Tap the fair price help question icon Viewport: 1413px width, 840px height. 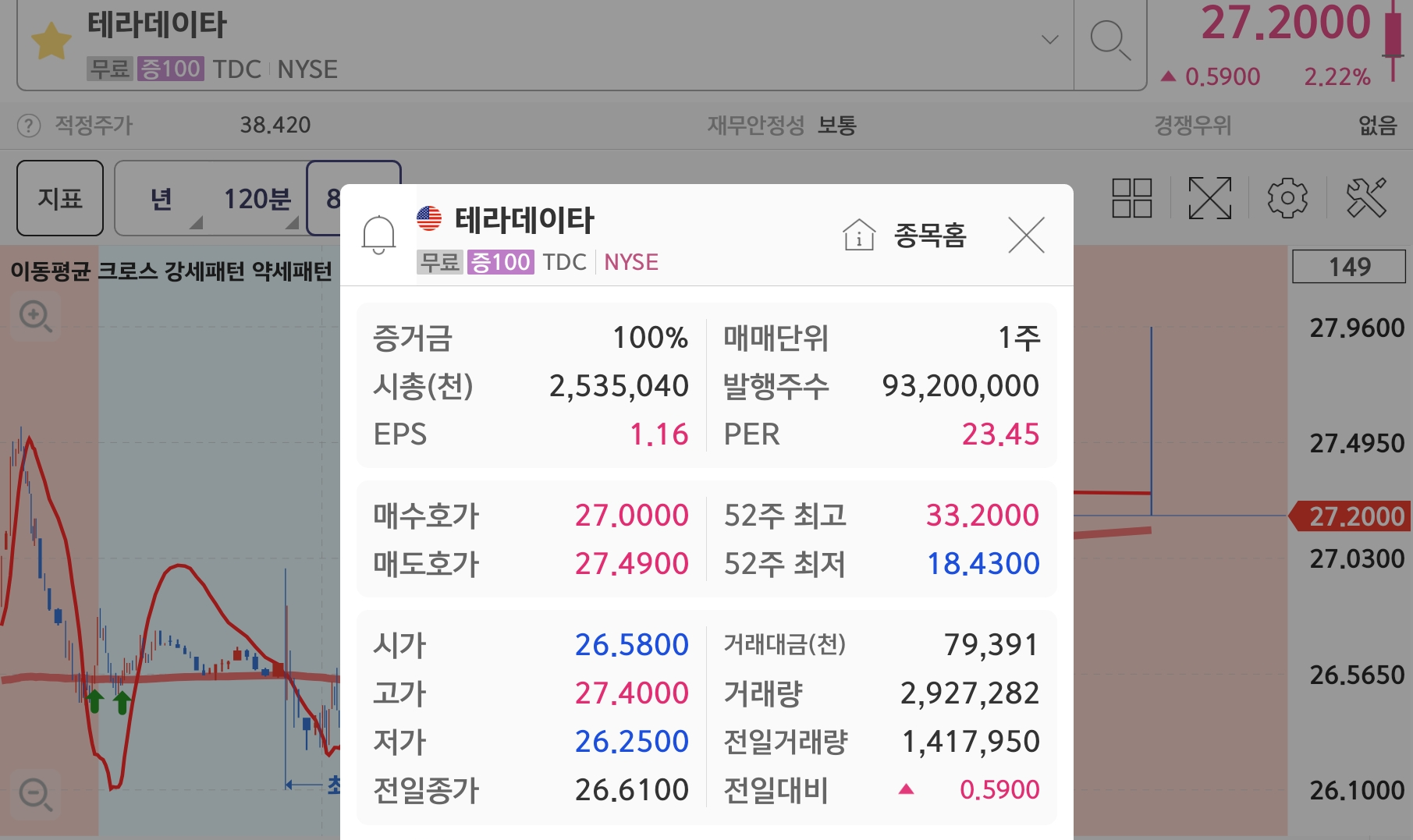coord(29,125)
